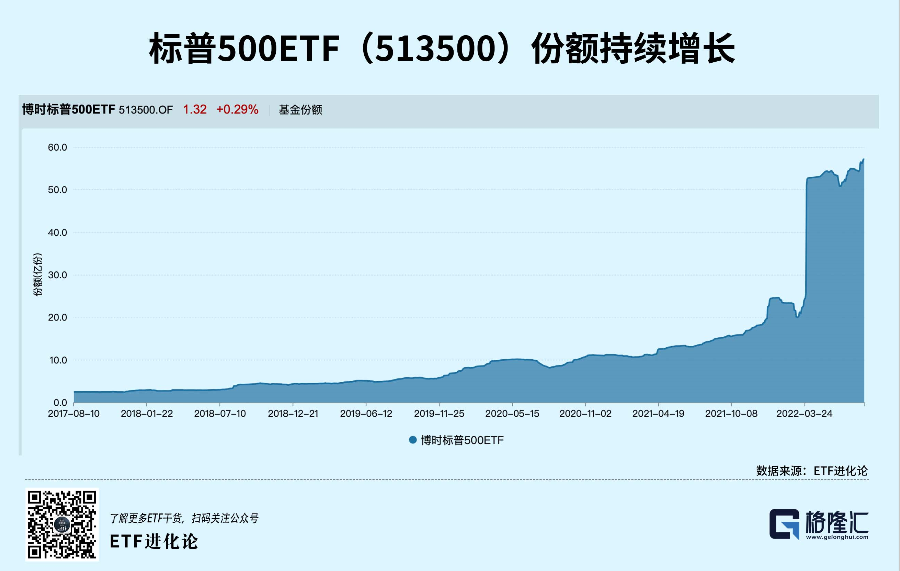
Task: Click the y-axis label 20.0
Action: tap(57, 318)
